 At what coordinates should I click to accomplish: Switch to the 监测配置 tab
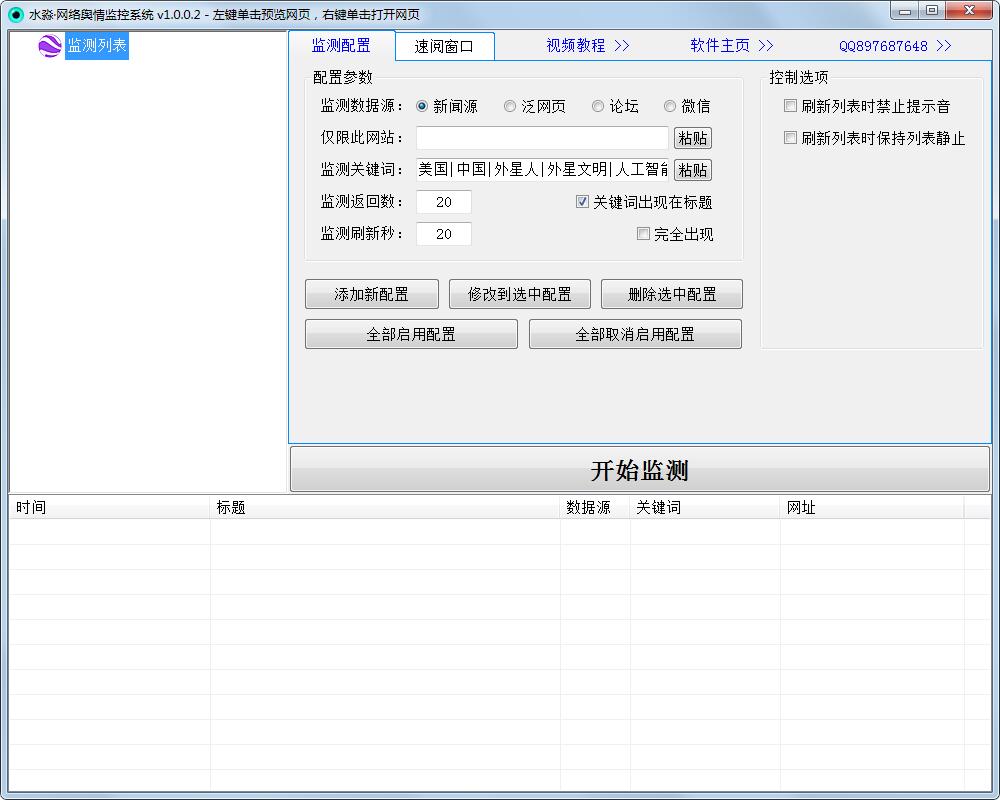point(340,45)
